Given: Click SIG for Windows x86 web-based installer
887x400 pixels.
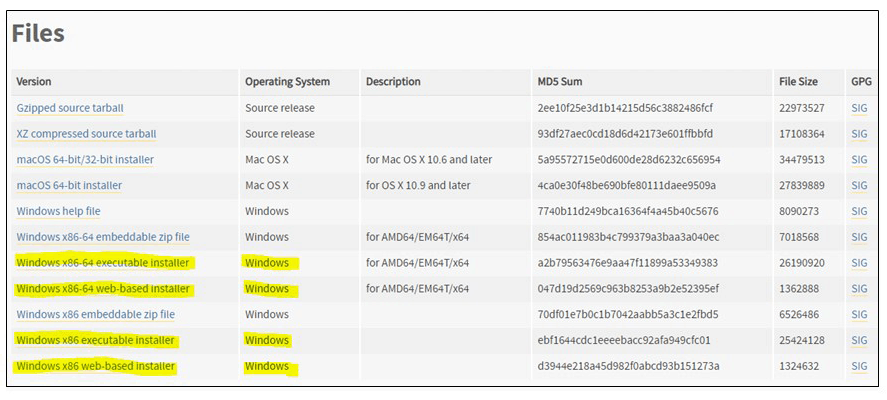Looking at the screenshot, I should coord(859,367).
